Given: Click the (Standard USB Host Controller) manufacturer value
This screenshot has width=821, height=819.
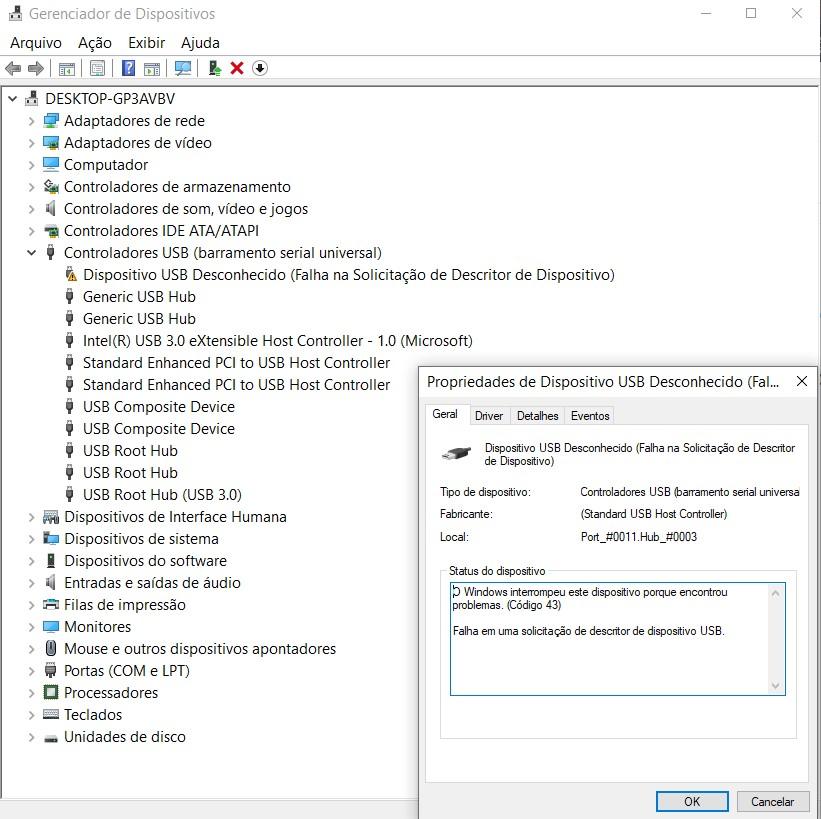Looking at the screenshot, I should (653, 514).
